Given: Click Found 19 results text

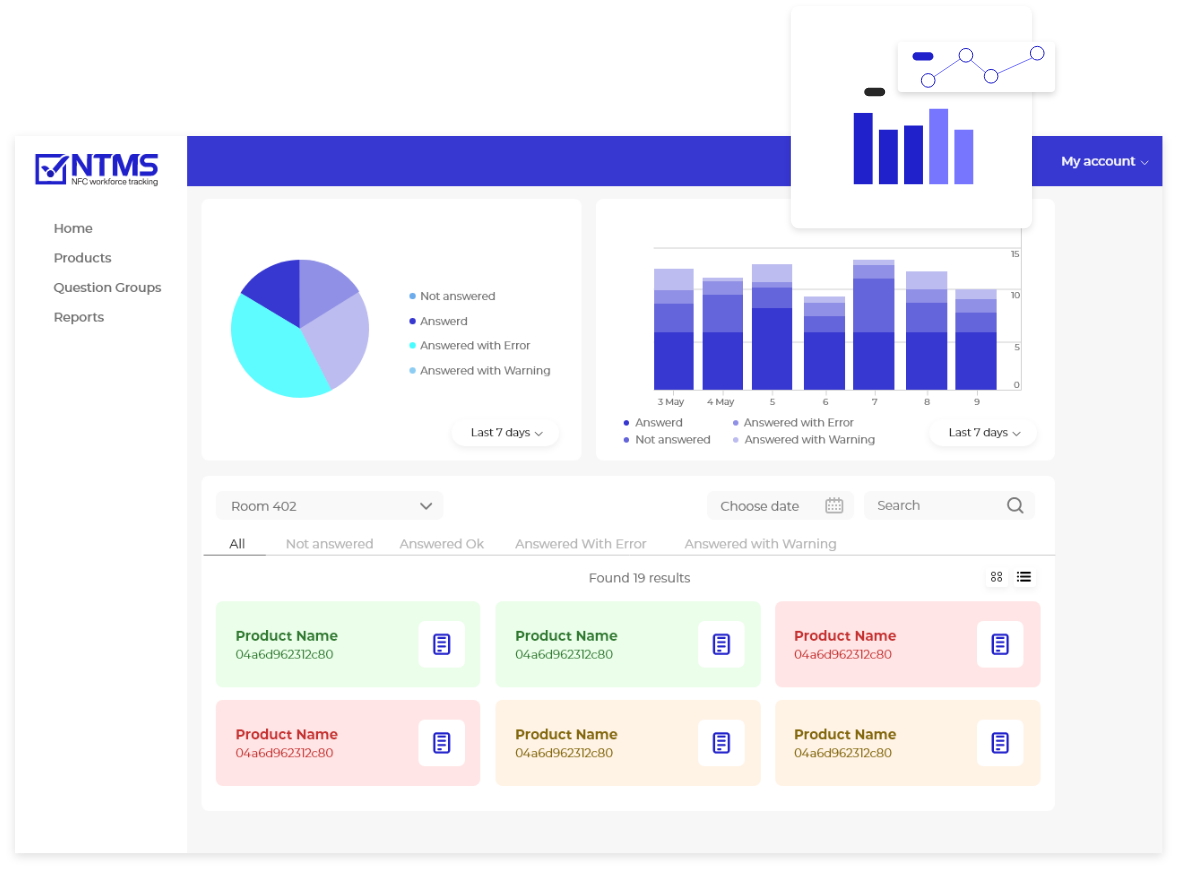Looking at the screenshot, I should tap(639, 578).
